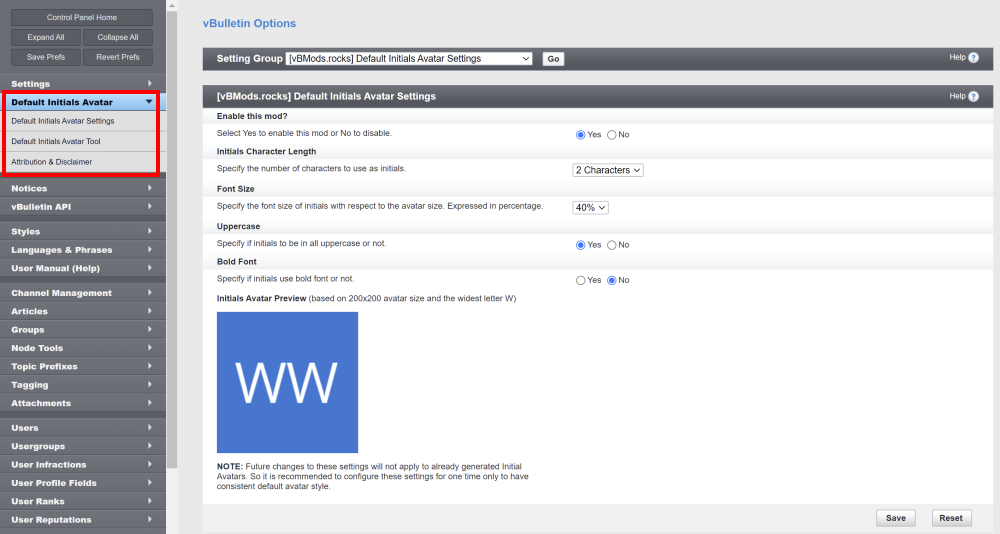
Task: Expand the Users section
Action: (82, 428)
